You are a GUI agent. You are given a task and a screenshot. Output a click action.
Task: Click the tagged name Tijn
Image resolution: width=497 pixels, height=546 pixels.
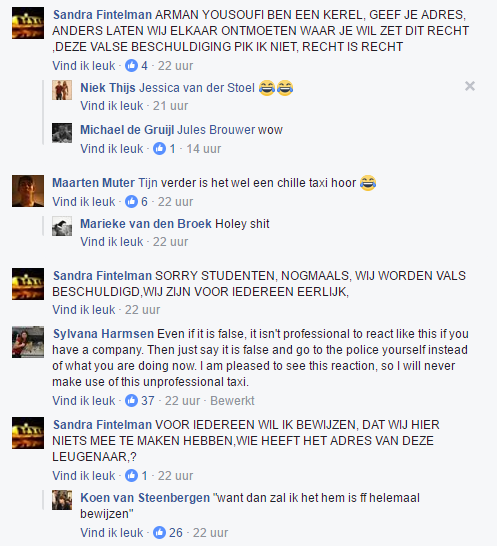pos(148,183)
